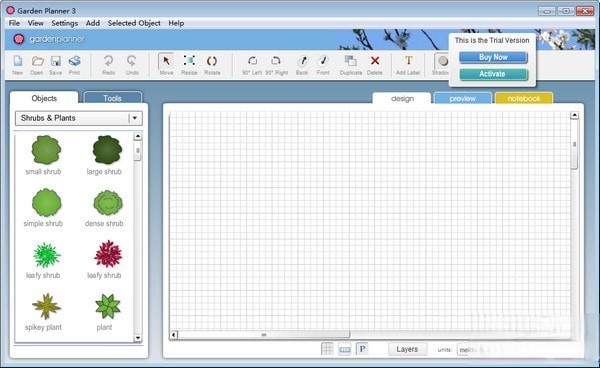Switch to the Tools tab
Screen dimensions: 600x368
click(112, 98)
